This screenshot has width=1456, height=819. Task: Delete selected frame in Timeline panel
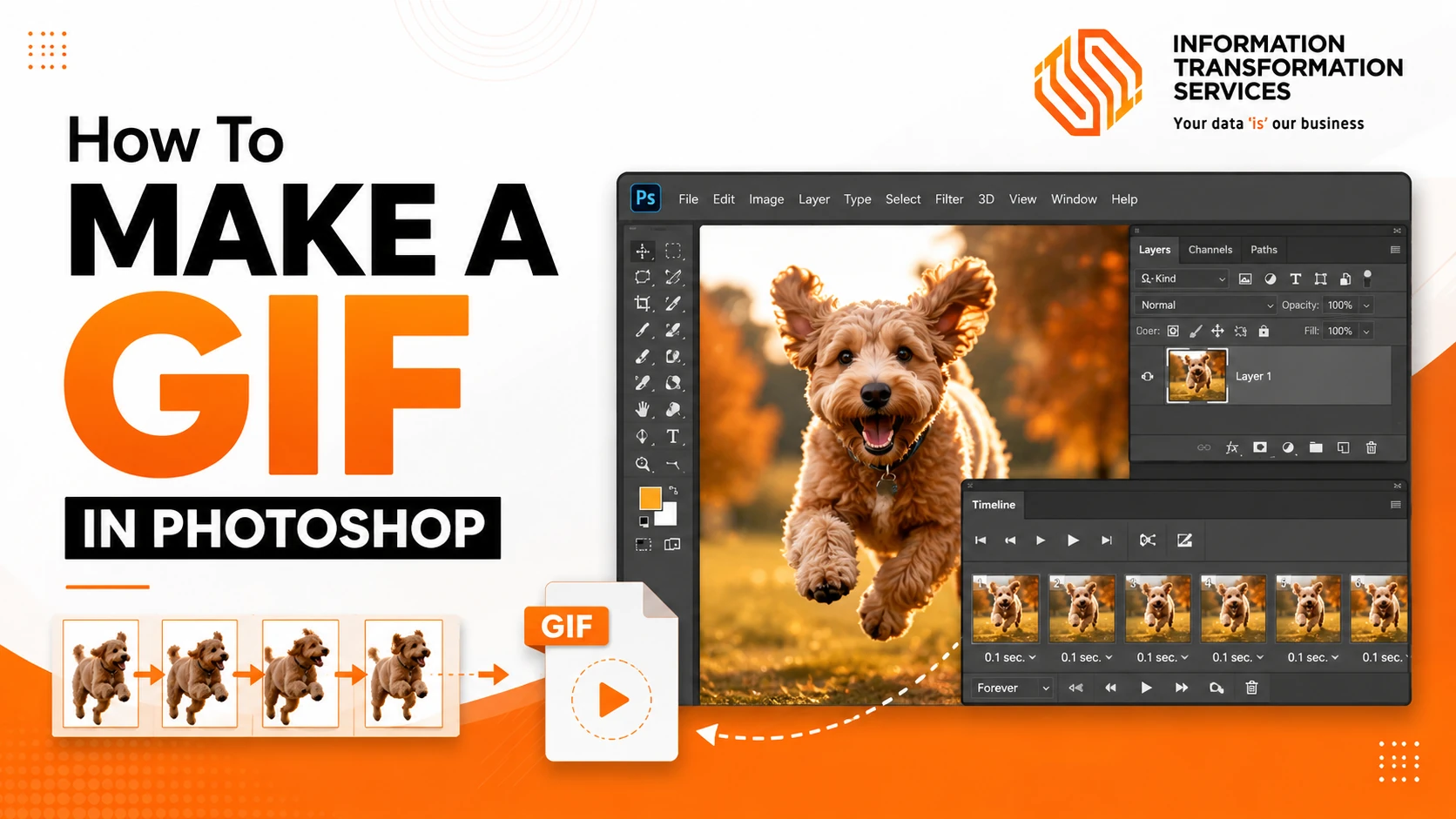click(1251, 688)
